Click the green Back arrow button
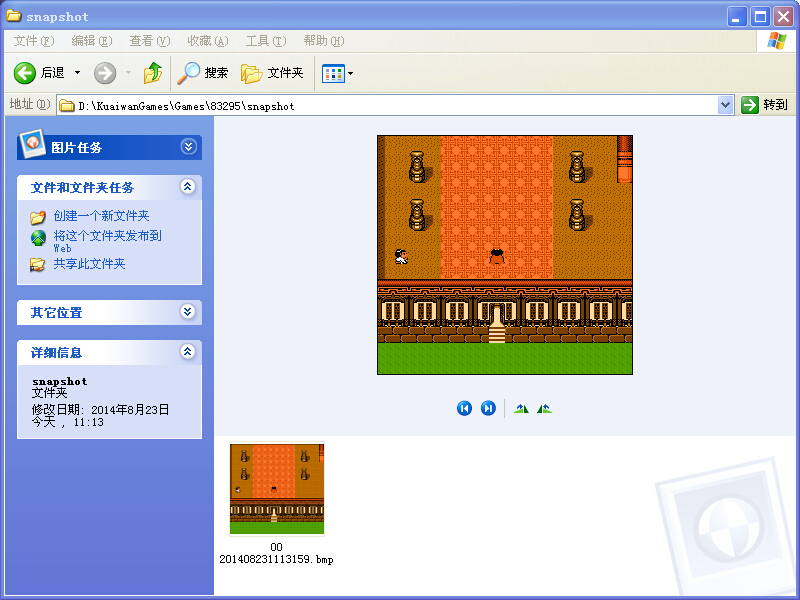This screenshot has width=800, height=600. click(x=24, y=73)
